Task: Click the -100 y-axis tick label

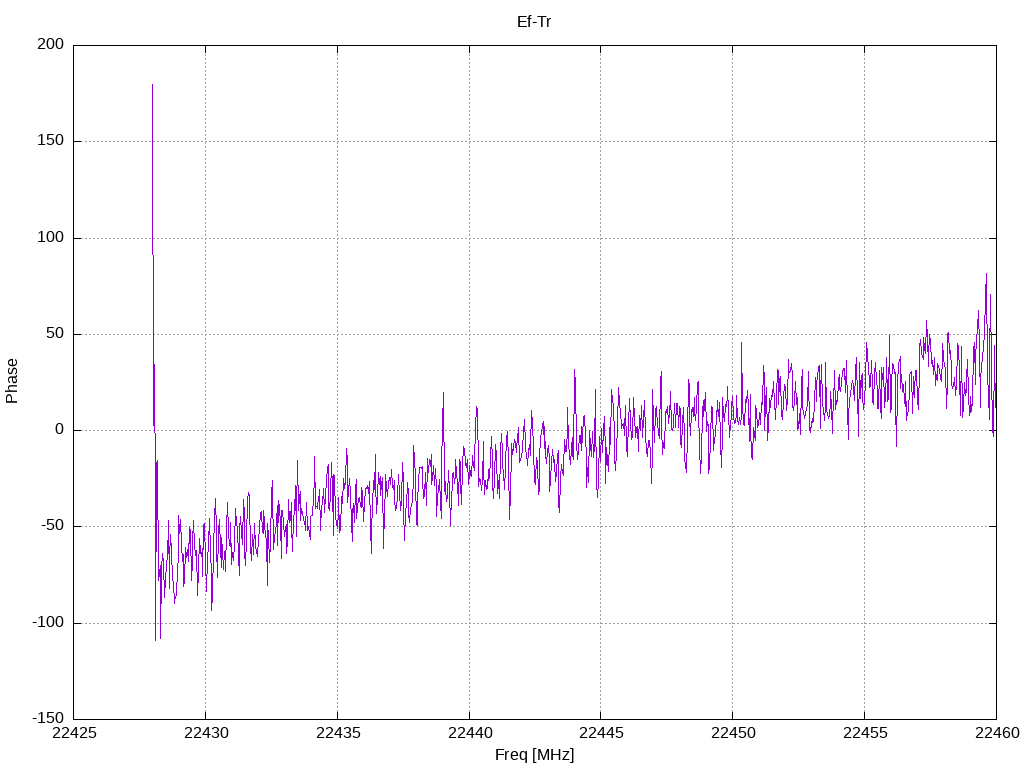Action: click(48, 622)
